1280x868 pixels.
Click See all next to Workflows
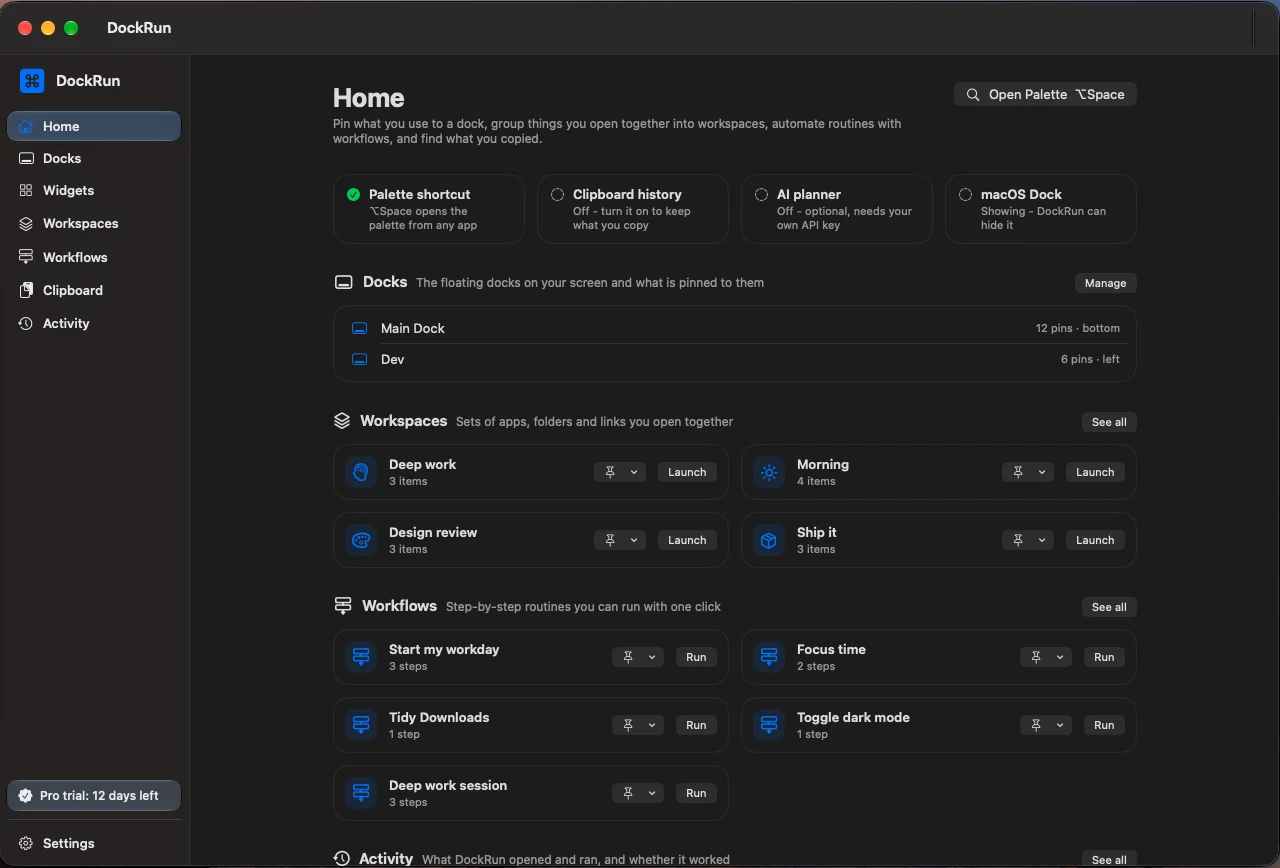tap(1109, 607)
